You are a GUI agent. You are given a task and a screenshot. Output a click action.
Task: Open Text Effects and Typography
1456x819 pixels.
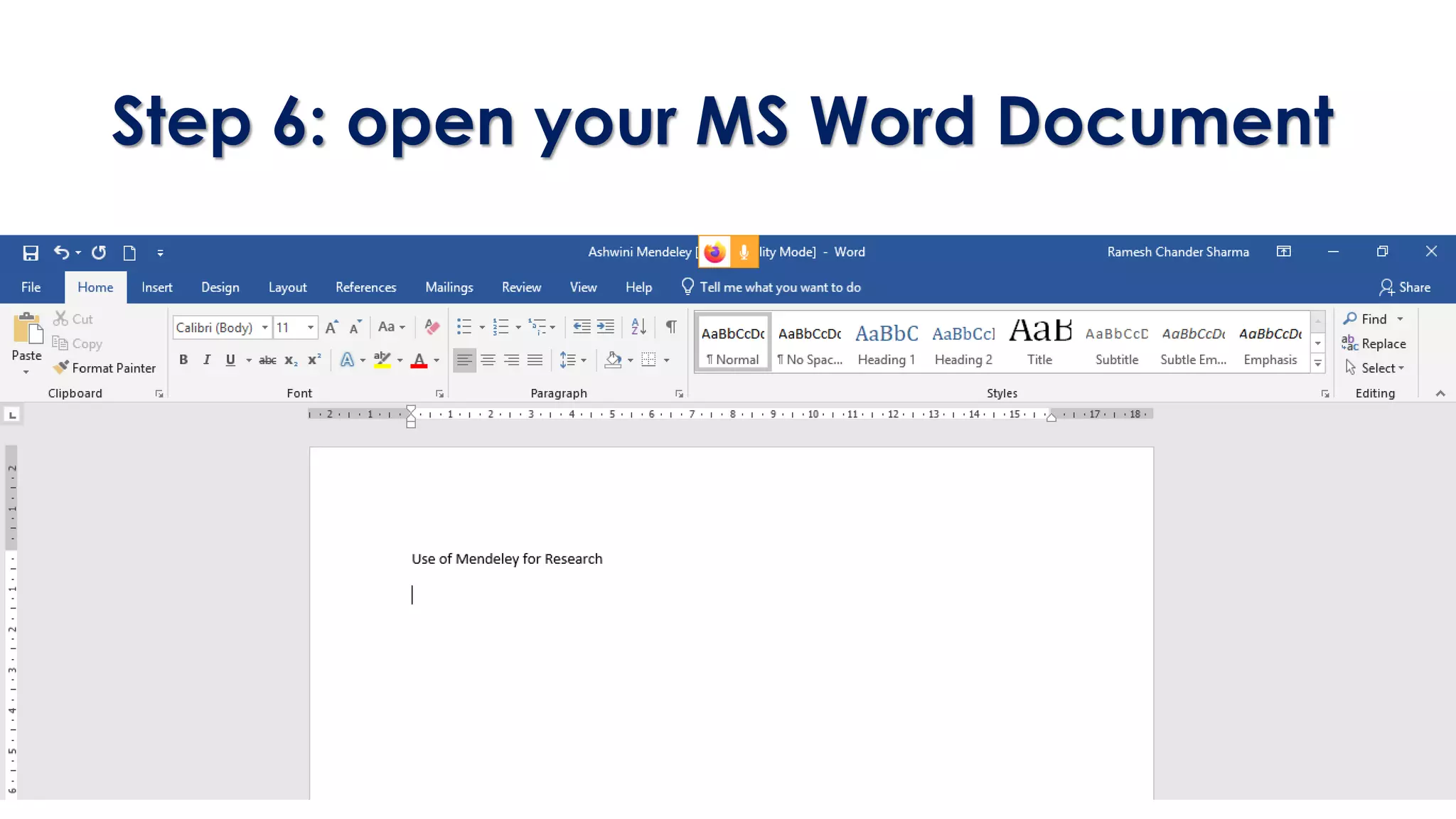click(x=347, y=360)
